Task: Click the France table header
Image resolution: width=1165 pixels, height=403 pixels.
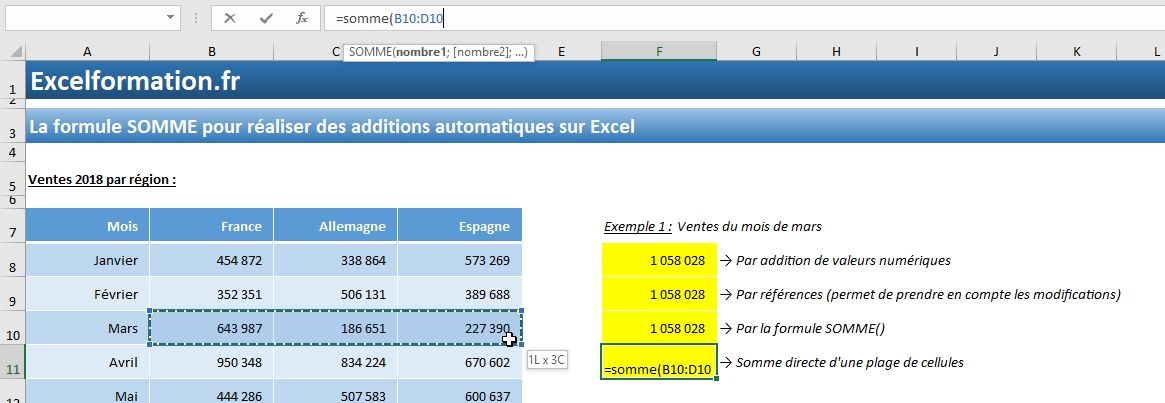Action: (212, 225)
